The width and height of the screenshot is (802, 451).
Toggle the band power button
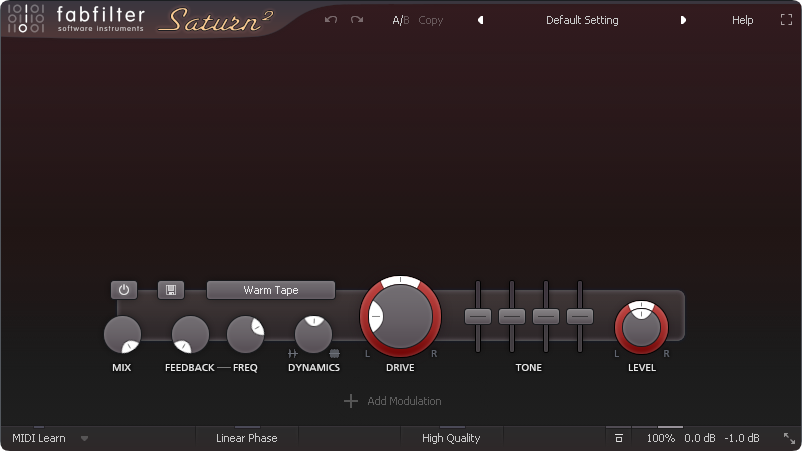click(124, 290)
